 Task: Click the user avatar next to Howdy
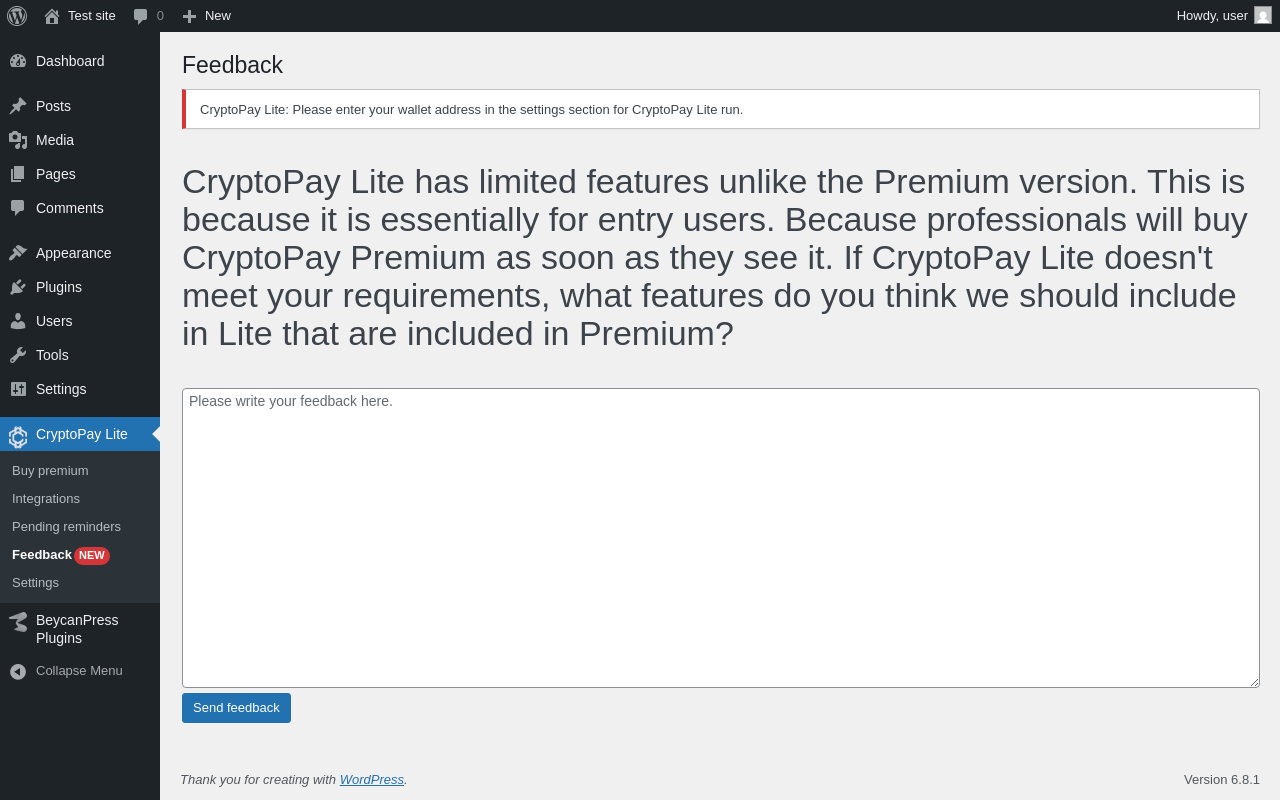click(1263, 15)
